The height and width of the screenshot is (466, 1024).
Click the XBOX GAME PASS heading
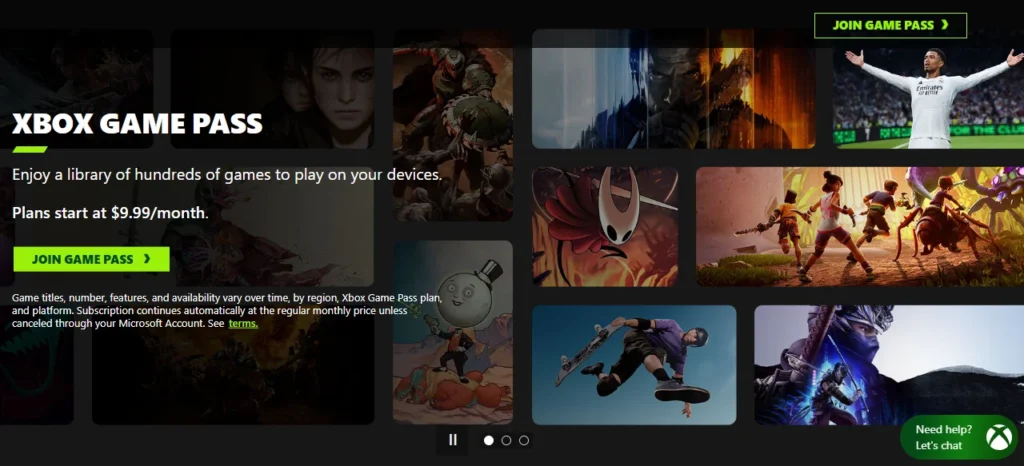(138, 123)
